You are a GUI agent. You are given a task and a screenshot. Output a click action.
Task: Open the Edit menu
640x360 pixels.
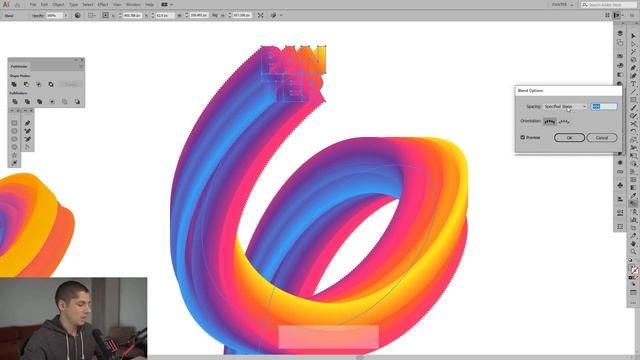tap(44, 4)
